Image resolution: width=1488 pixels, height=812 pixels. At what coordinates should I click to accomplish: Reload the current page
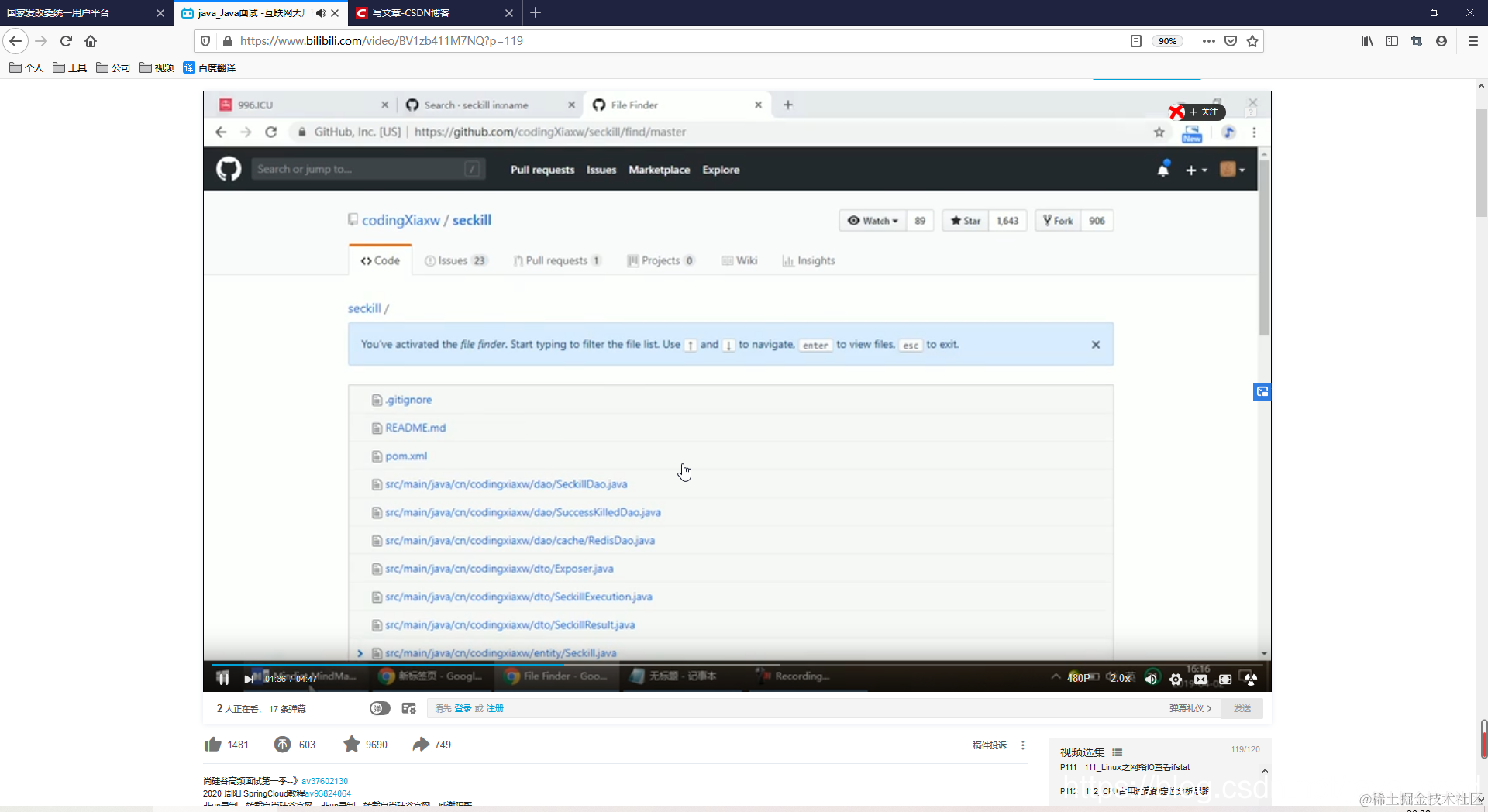(67, 41)
